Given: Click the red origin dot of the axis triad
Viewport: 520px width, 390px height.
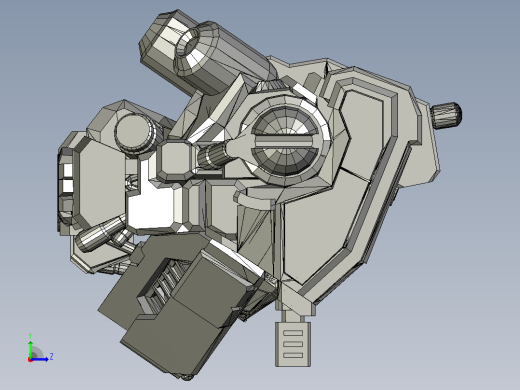Looking at the screenshot, I should pyautogui.click(x=30, y=360).
